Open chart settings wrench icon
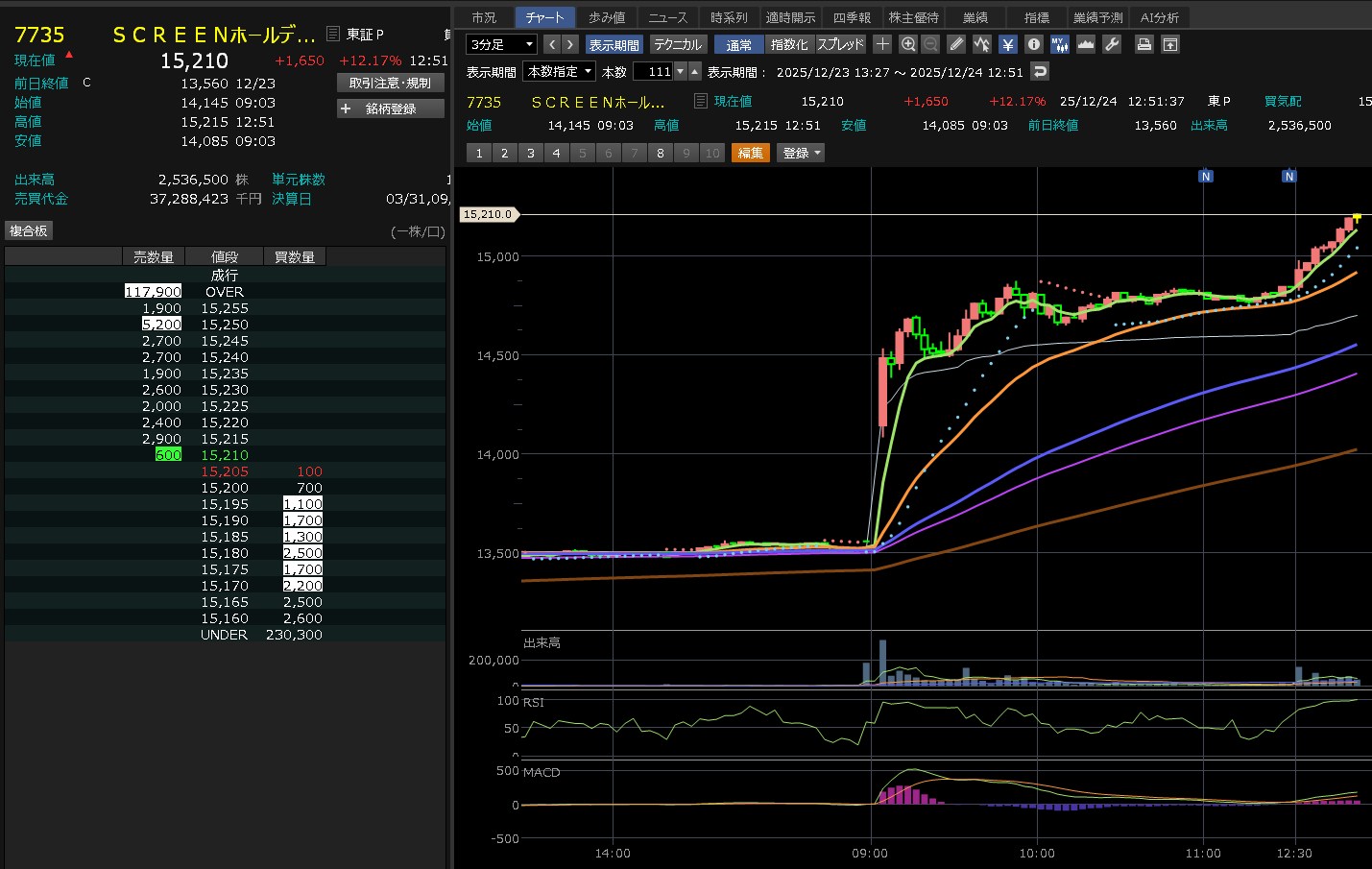This screenshot has width=1372, height=869. pos(1112,44)
